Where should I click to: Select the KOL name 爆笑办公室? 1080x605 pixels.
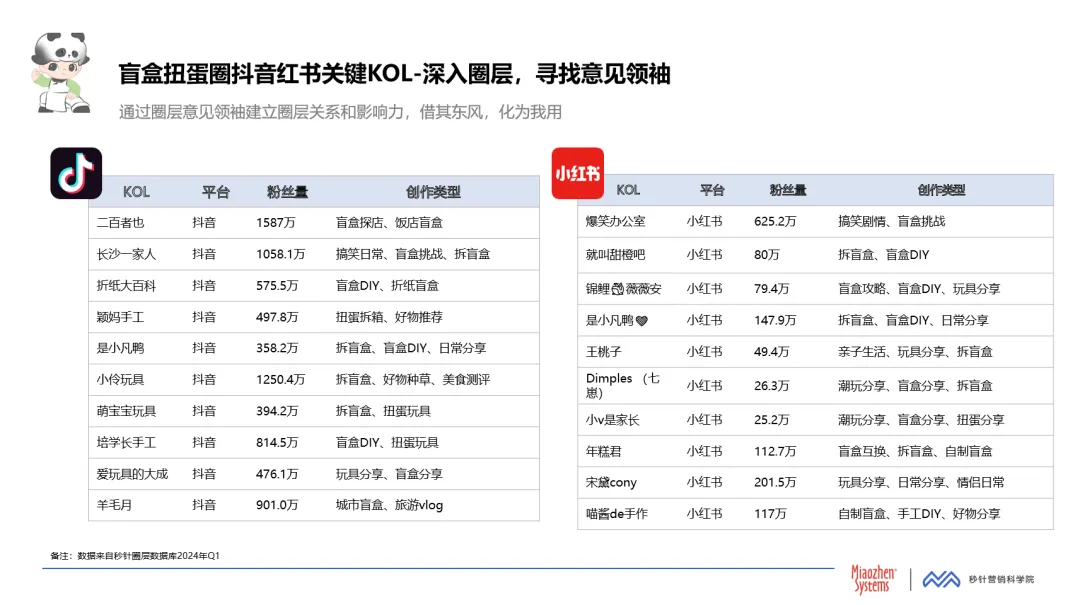click(615, 221)
